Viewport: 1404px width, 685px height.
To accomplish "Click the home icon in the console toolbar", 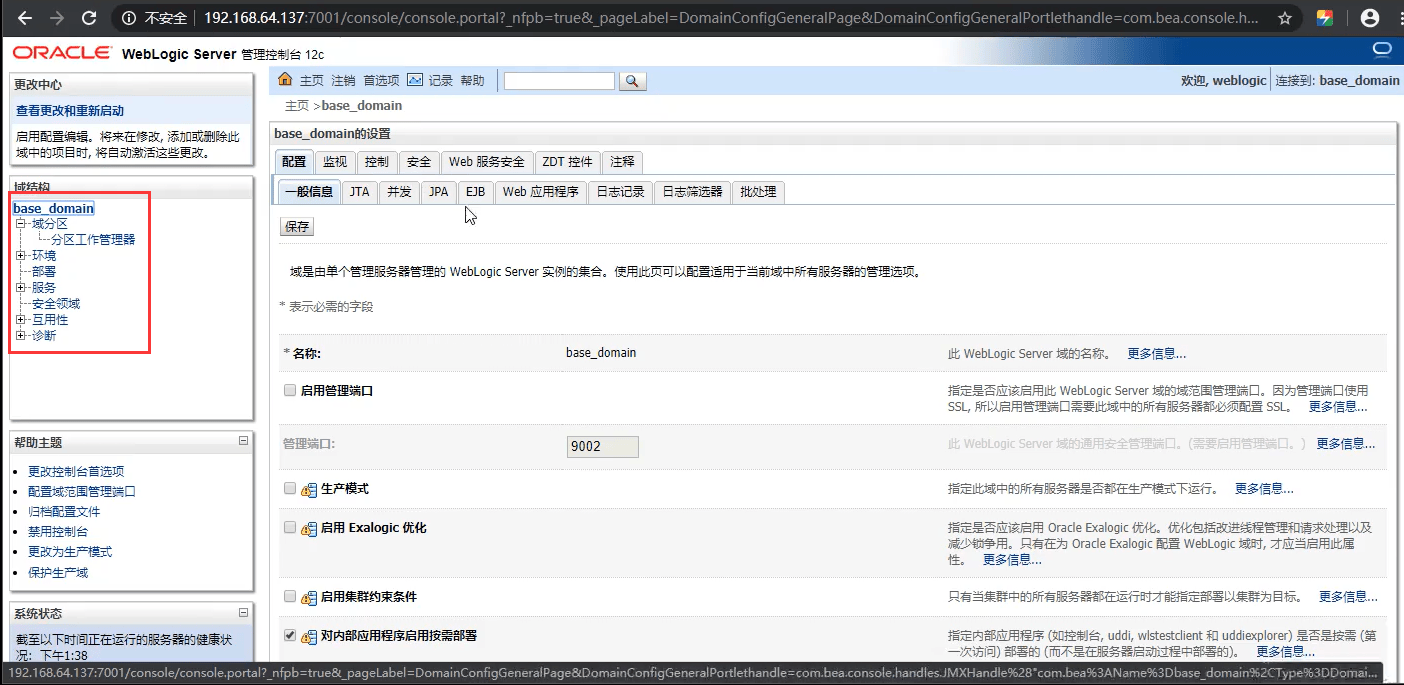I will pos(286,80).
